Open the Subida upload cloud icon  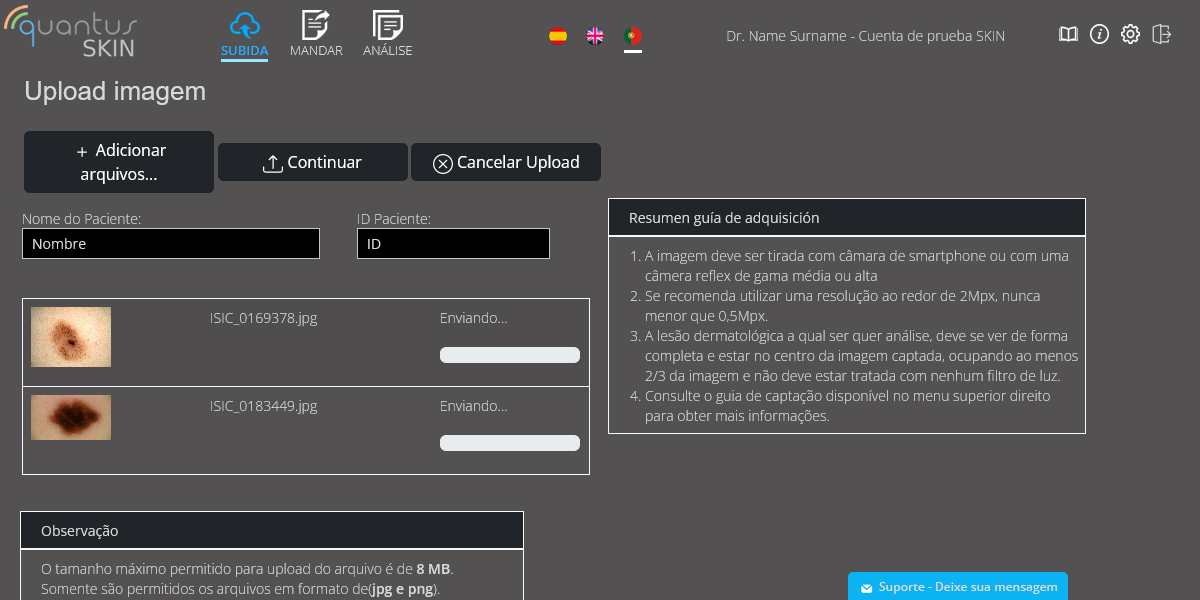pyautogui.click(x=244, y=26)
